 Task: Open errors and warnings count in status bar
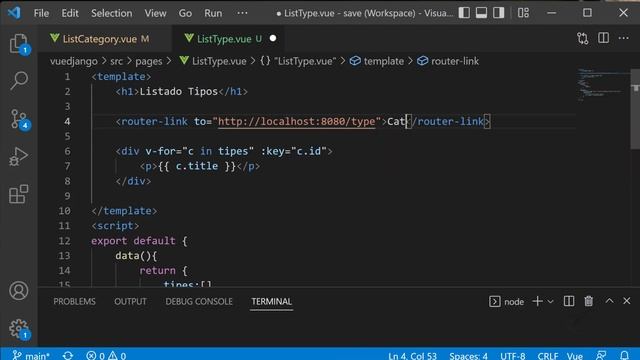pos(106,355)
